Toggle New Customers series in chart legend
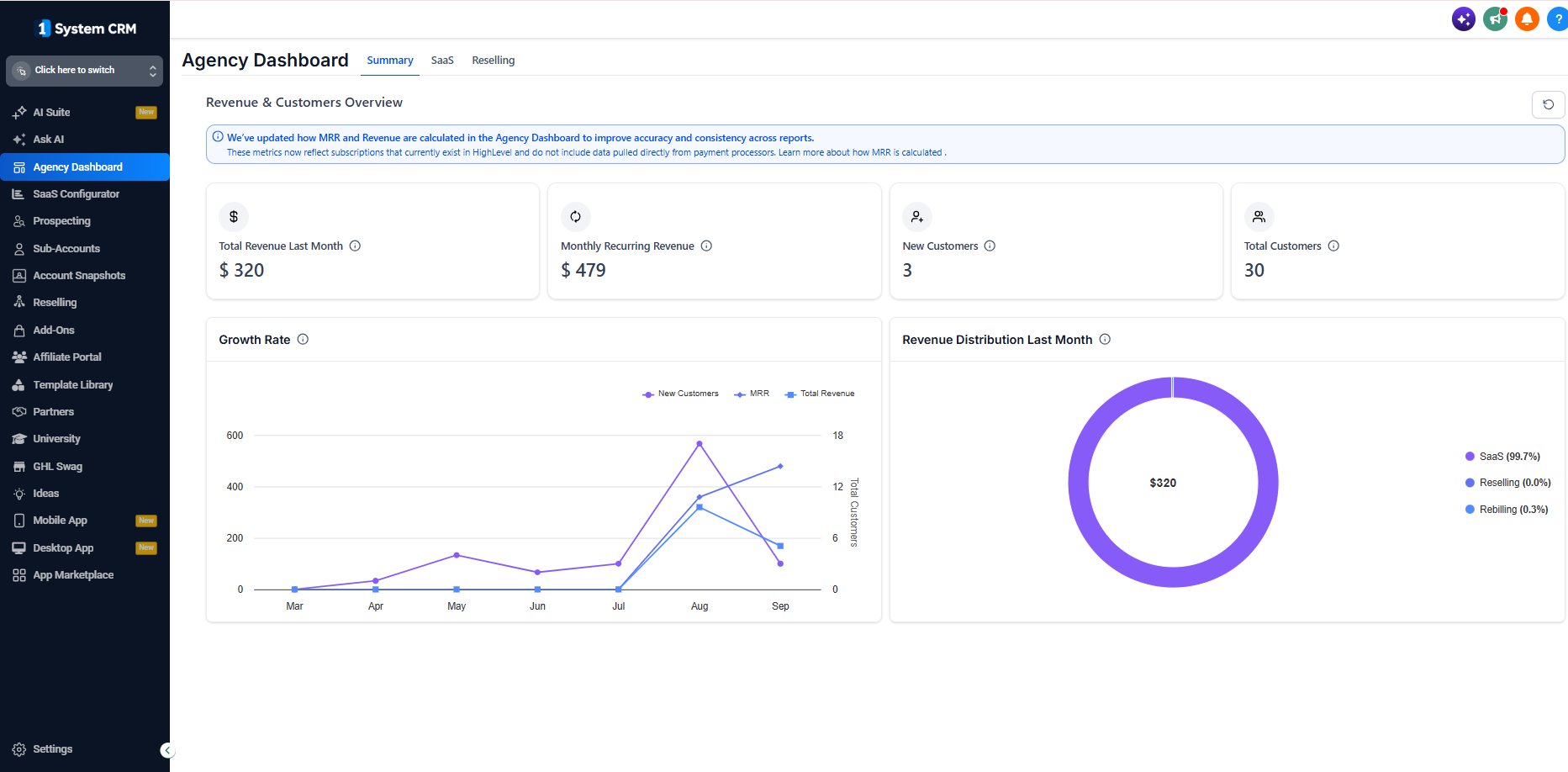1568x772 pixels. pyautogui.click(x=680, y=394)
